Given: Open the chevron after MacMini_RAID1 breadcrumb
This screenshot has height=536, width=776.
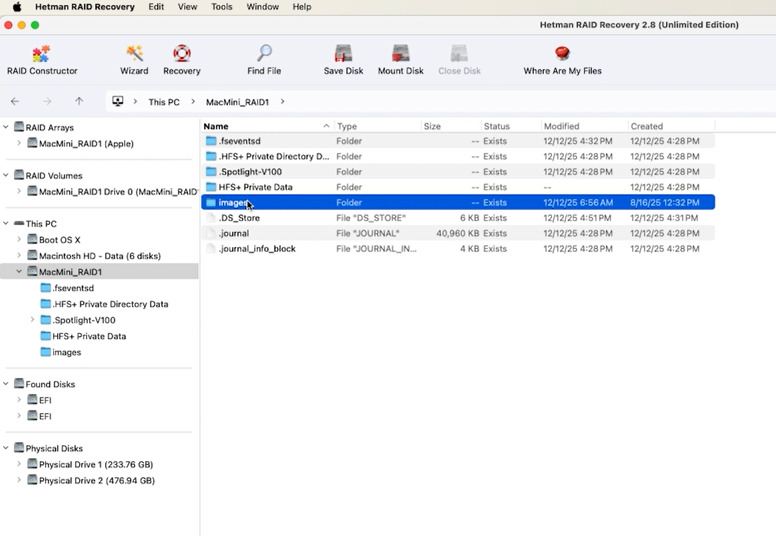Looking at the screenshot, I should tap(282, 101).
